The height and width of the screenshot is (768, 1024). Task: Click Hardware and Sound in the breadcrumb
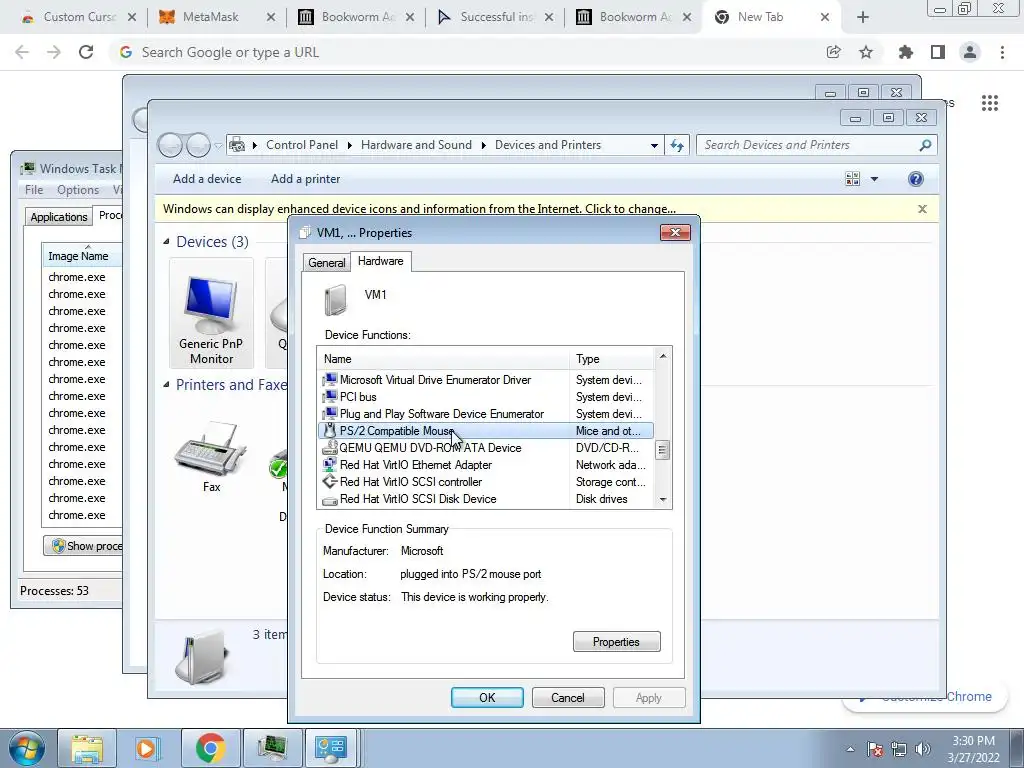(416, 145)
